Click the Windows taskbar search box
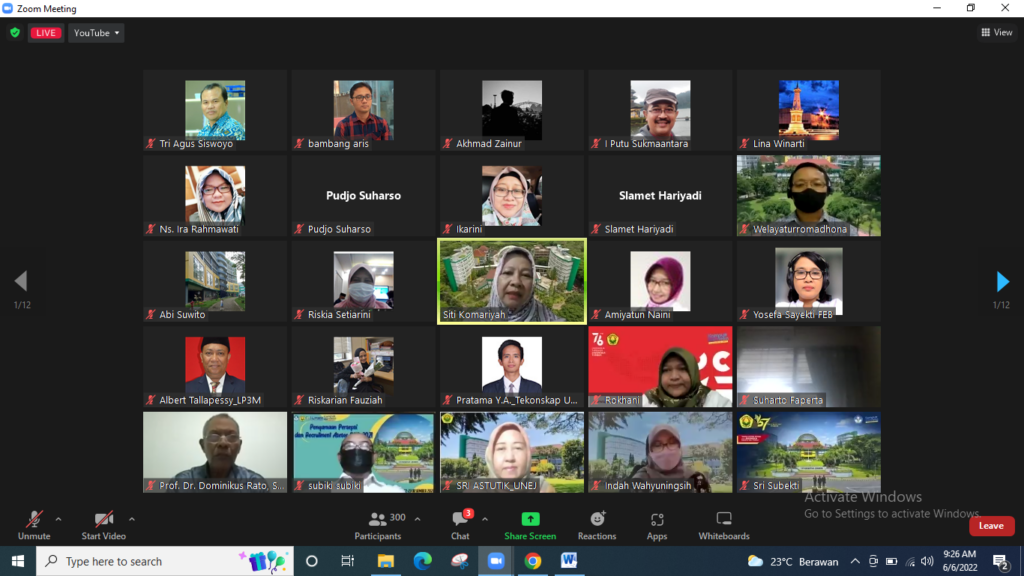Screen dimensions: 1024x576 [165, 561]
